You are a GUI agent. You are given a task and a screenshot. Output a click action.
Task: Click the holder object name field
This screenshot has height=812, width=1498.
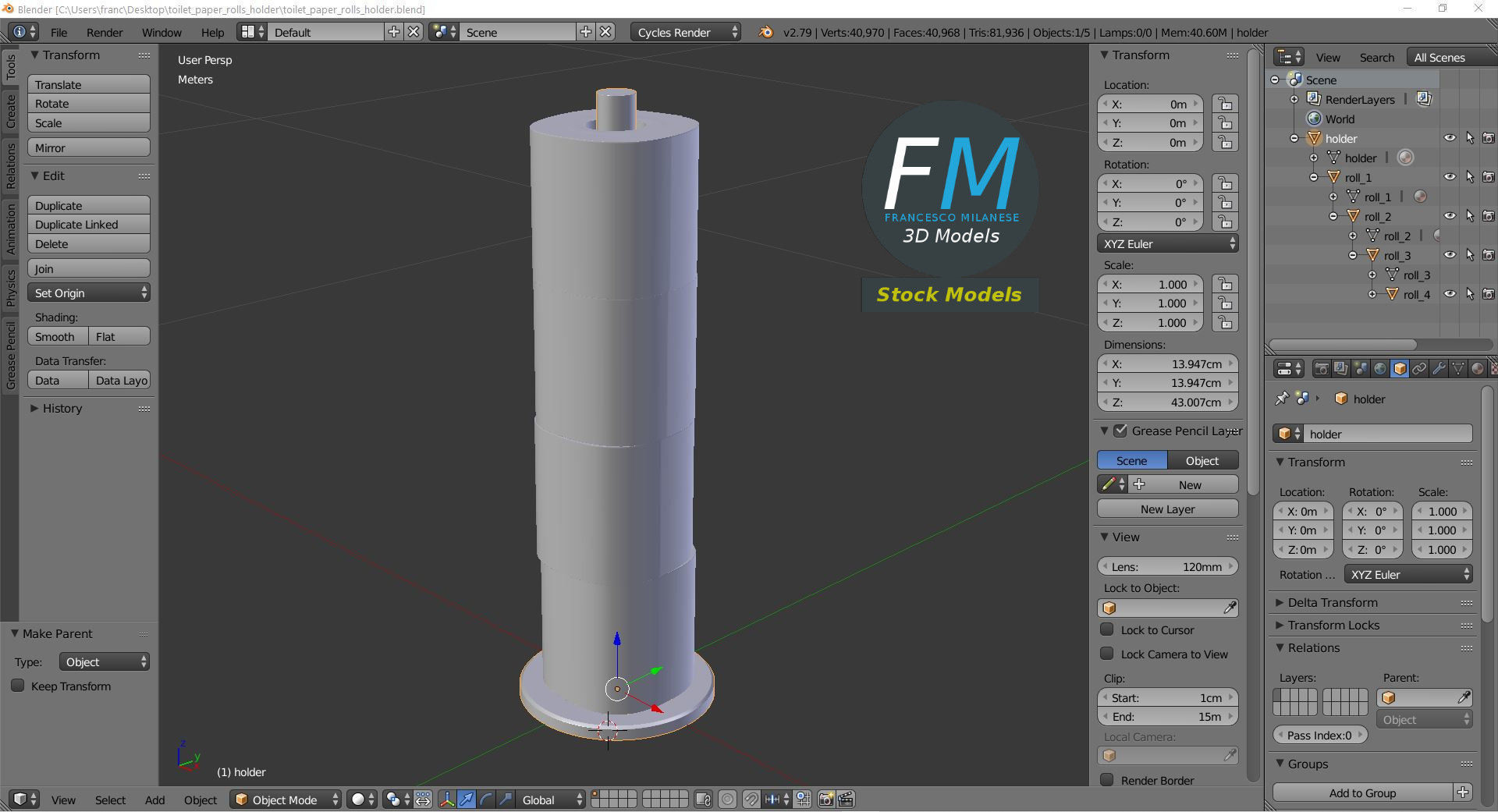pos(1389,434)
